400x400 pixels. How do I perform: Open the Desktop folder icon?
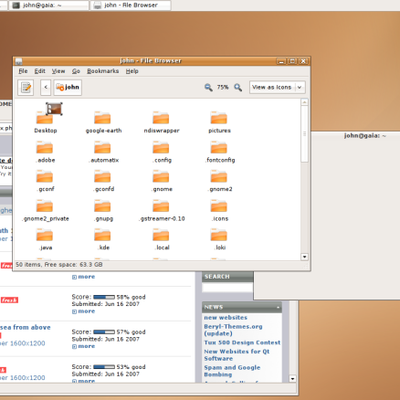[45, 118]
